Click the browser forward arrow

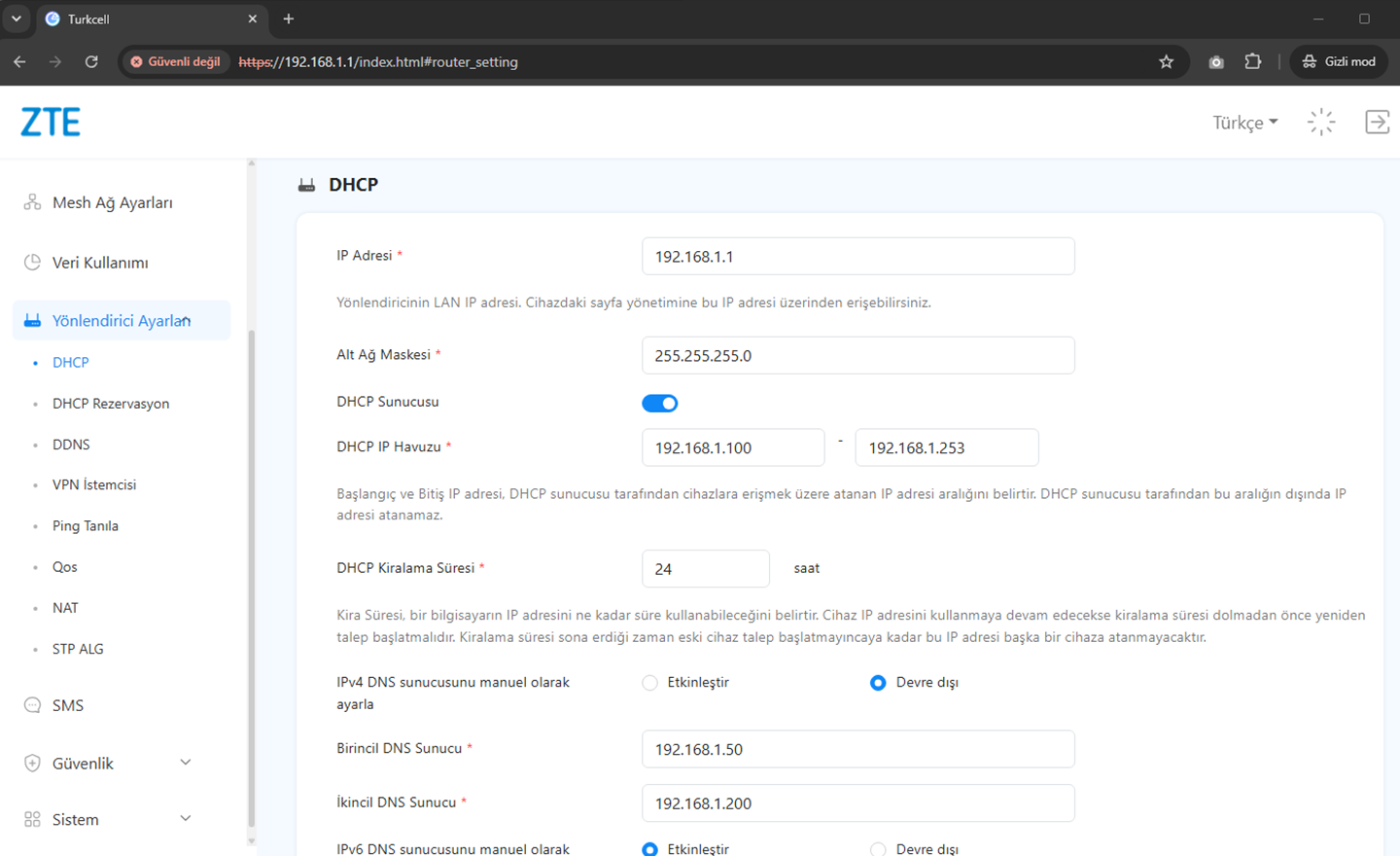click(x=55, y=61)
